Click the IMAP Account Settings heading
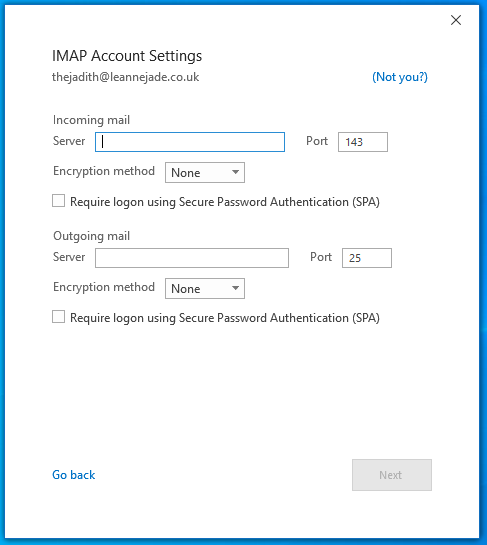487x545 pixels. (127, 56)
